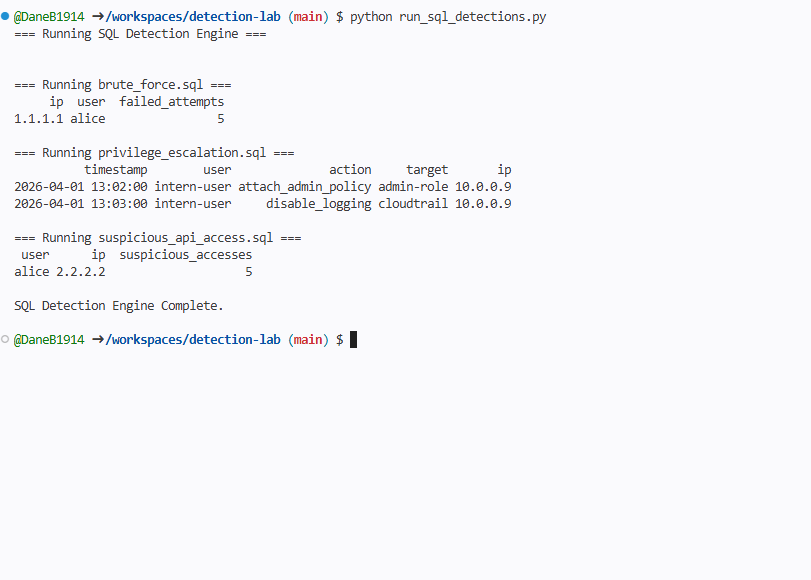Click the hollow status circle on last prompt

coord(5,339)
